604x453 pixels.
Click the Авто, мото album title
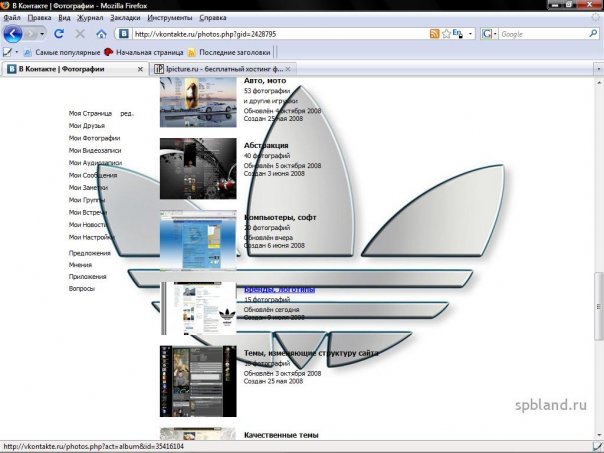[x=265, y=81]
